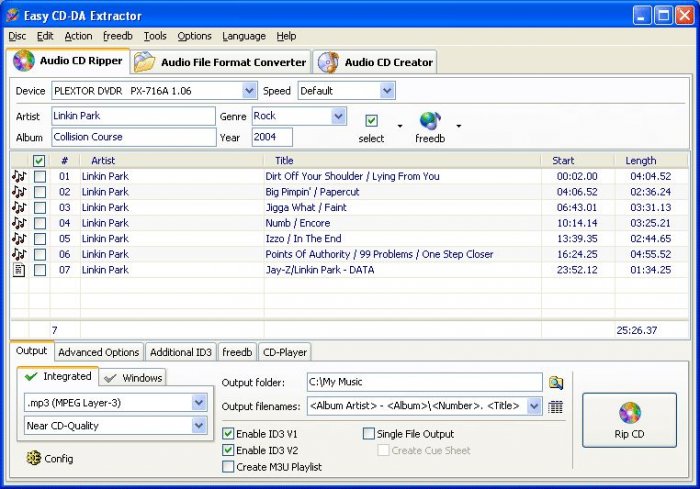Expand the Genre combo box
Image resolution: width=700 pixels, height=489 pixels.
(339, 116)
